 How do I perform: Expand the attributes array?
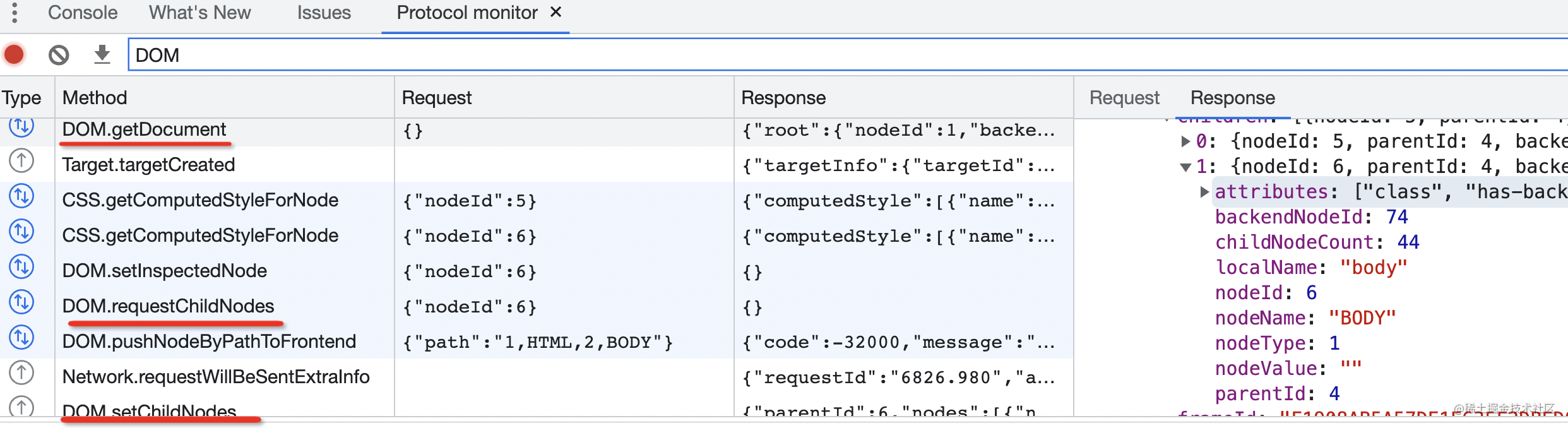[x=1204, y=192]
